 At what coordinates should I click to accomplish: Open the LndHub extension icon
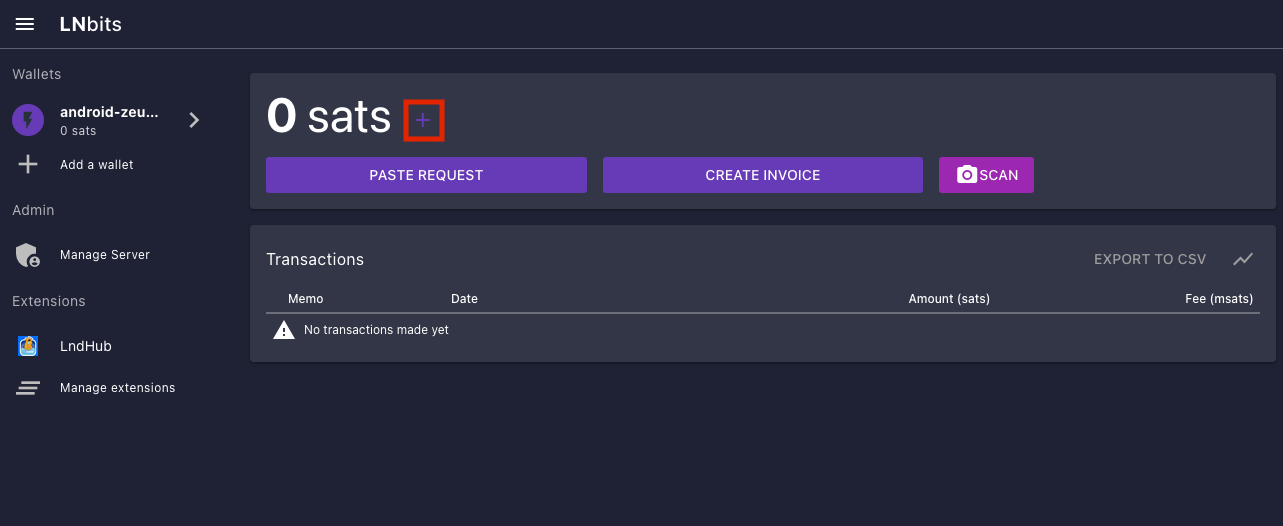(28, 346)
